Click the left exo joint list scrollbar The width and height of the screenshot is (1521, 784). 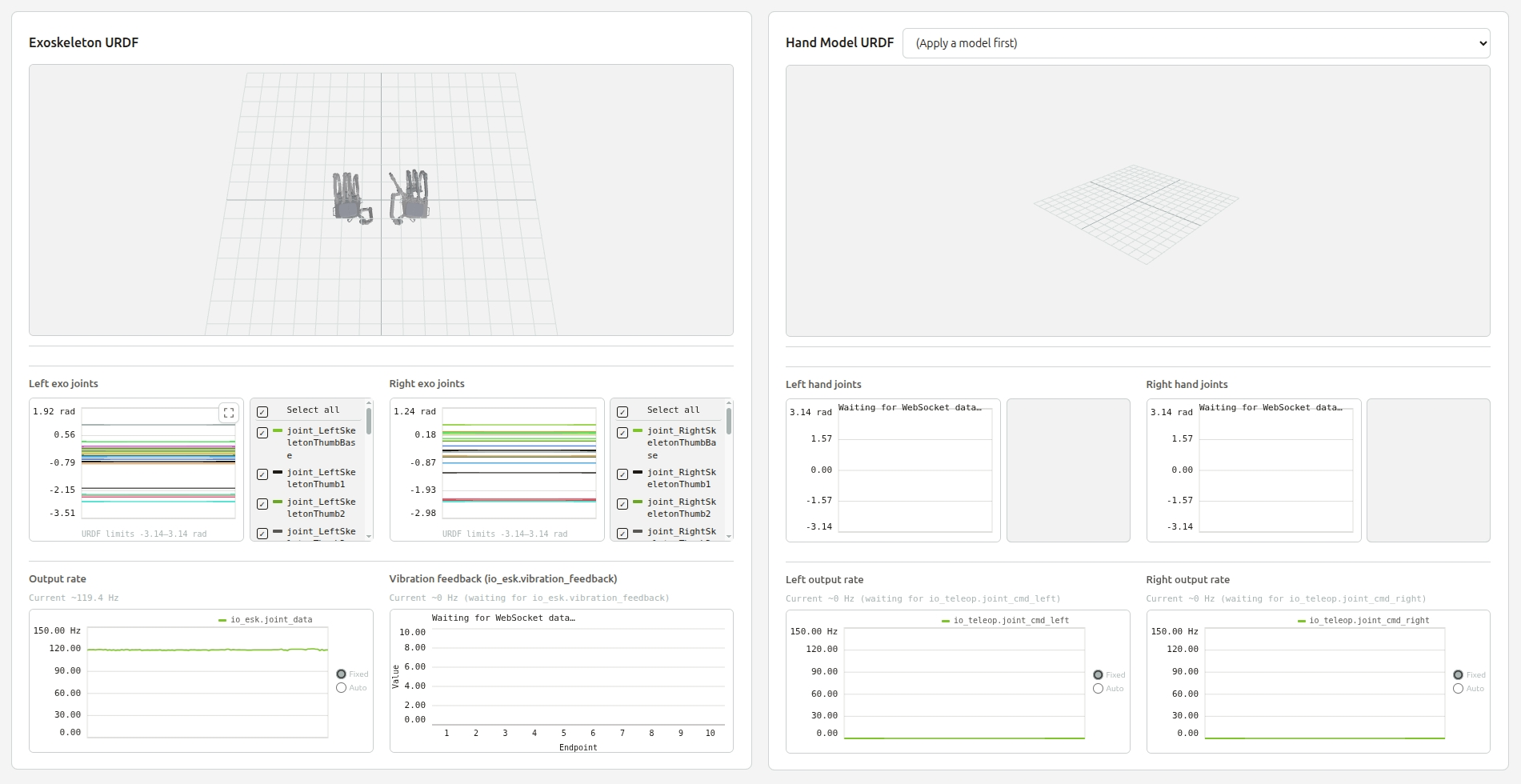click(x=369, y=421)
